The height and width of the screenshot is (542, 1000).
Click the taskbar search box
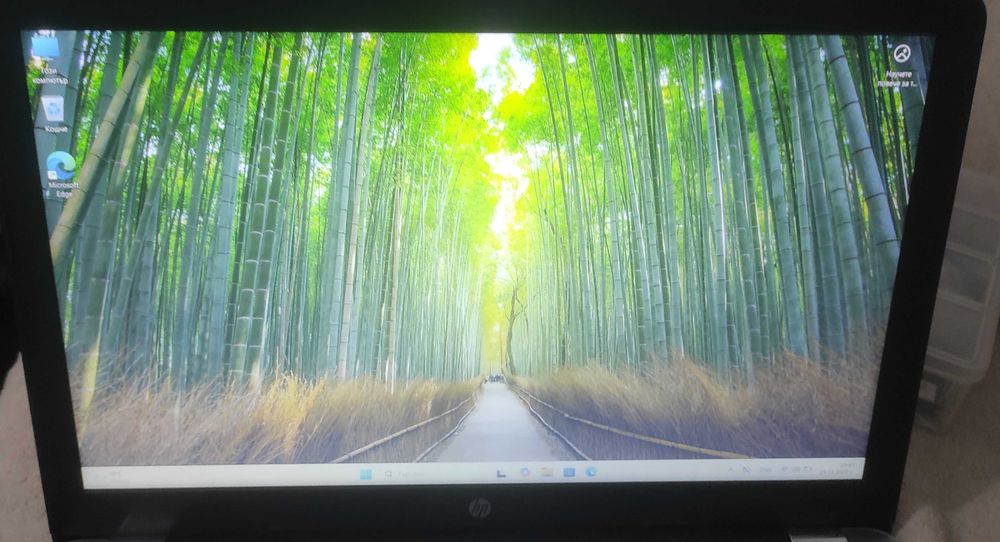point(436,474)
